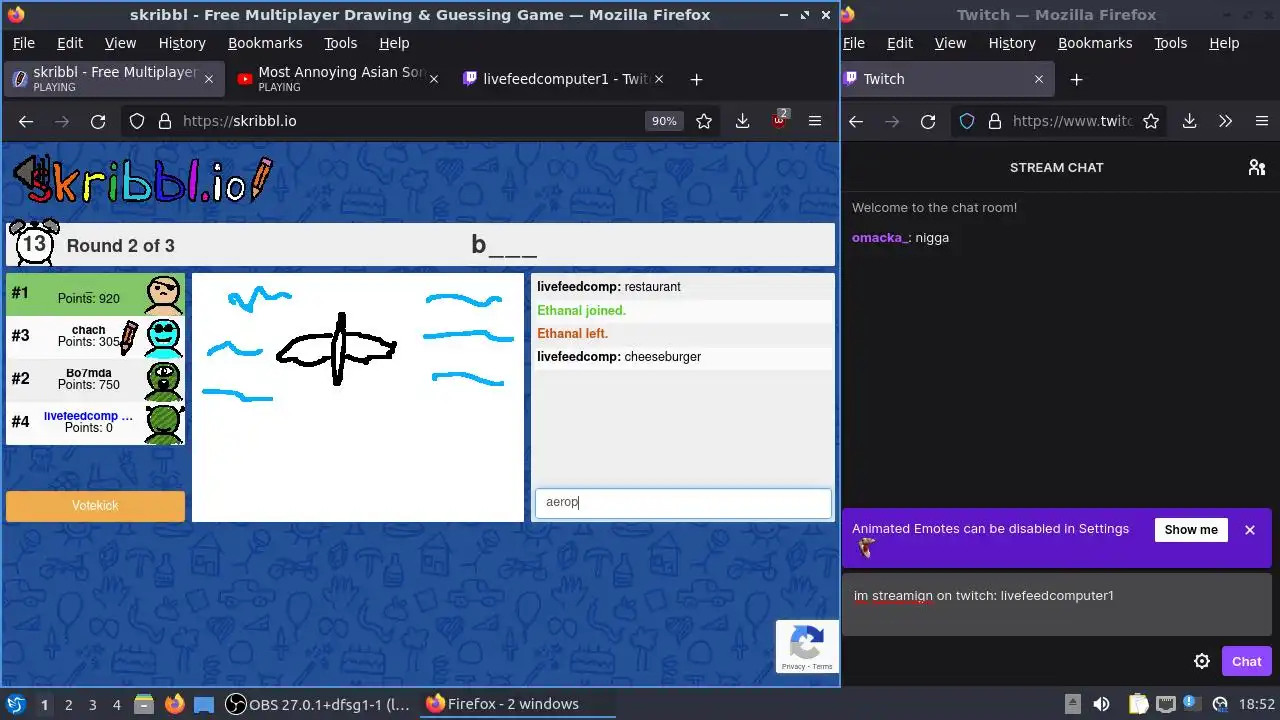This screenshot has width=1280, height=720.
Task: Select the livefeedcomp player row
Action: [x=95, y=422]
